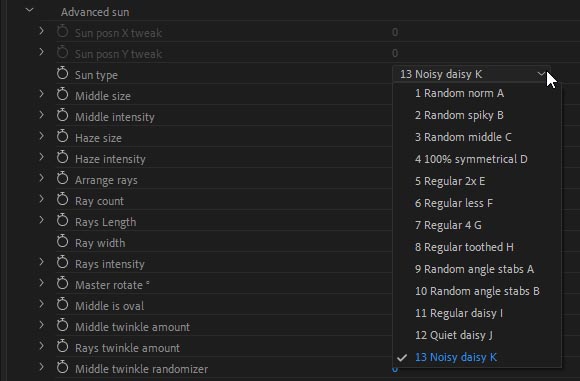Screen dimensions: 580x381
Task: Toggle Master rotate stopwatch icon
Action: coord(63,284)
